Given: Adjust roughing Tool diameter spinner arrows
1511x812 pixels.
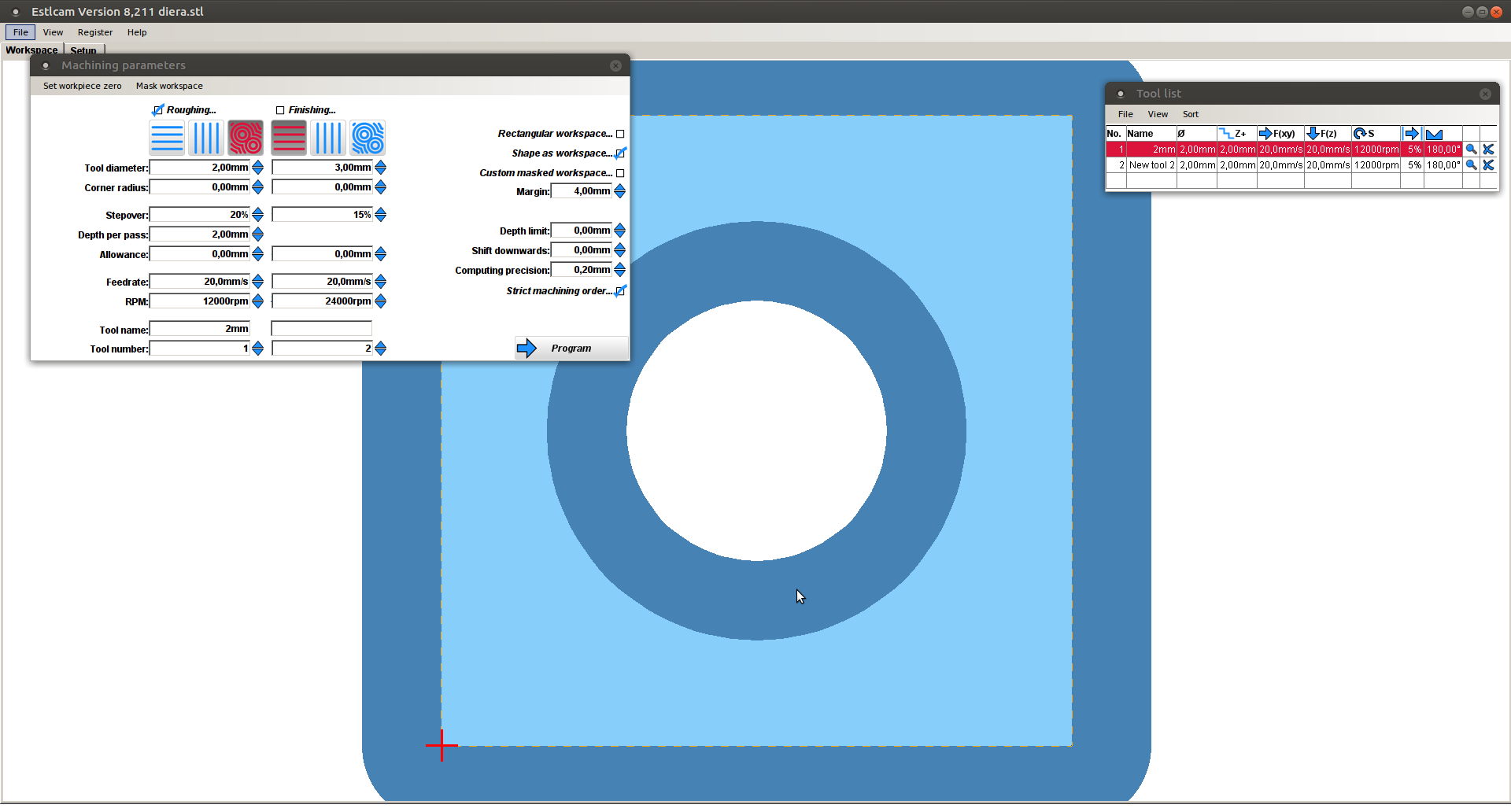Looking at the screenshot, I should 257,168.
